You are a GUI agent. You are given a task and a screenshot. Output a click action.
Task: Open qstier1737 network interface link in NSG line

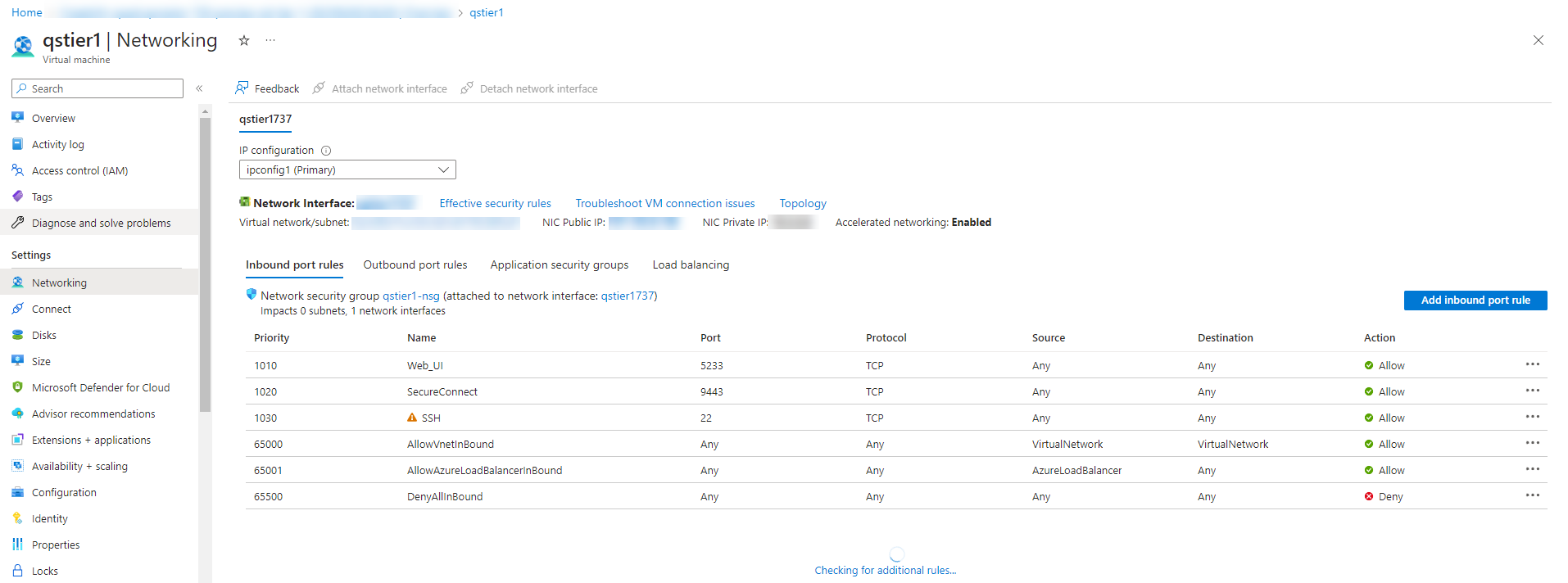click(628, 296)
